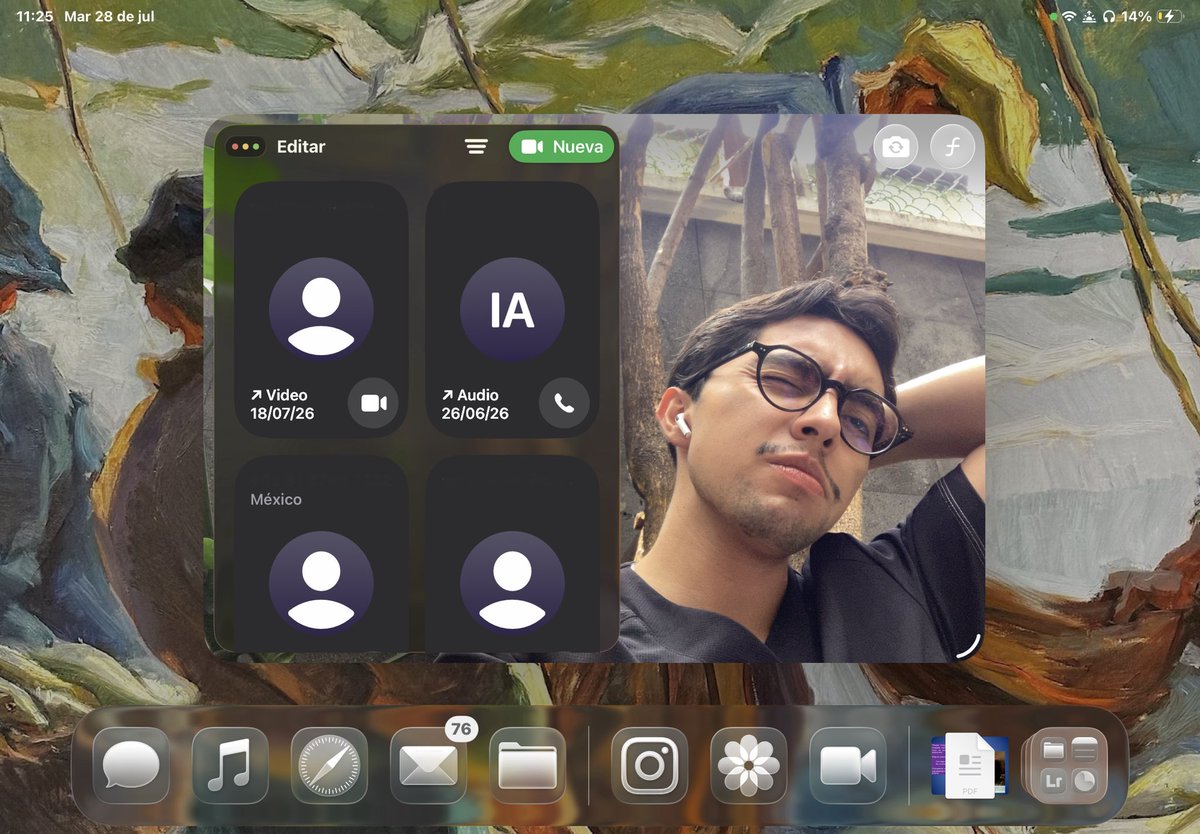Tap the headphones status icon
The width and height of the screenshot is (1200, 834).
pyautogui.click(x=1109, y=17)
